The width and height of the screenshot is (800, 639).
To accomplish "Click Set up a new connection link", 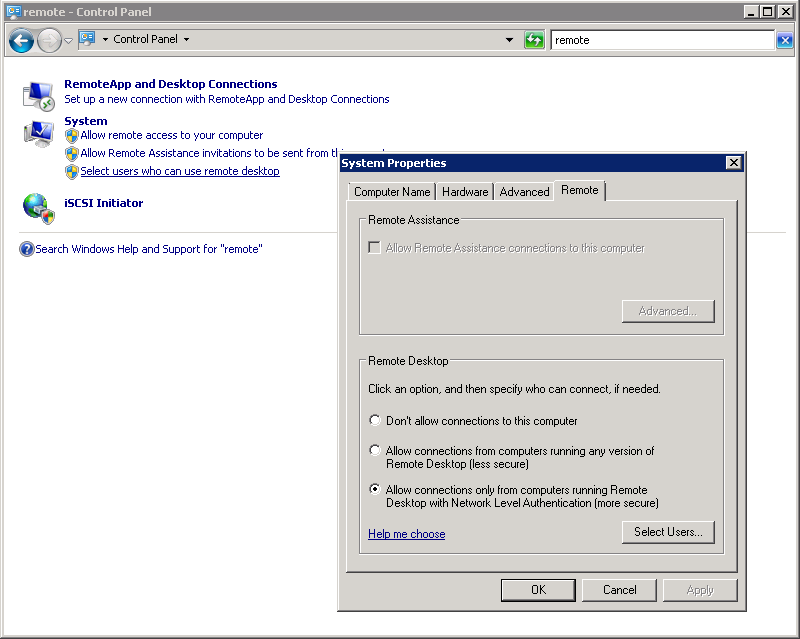I will click(x=227, y=99).
